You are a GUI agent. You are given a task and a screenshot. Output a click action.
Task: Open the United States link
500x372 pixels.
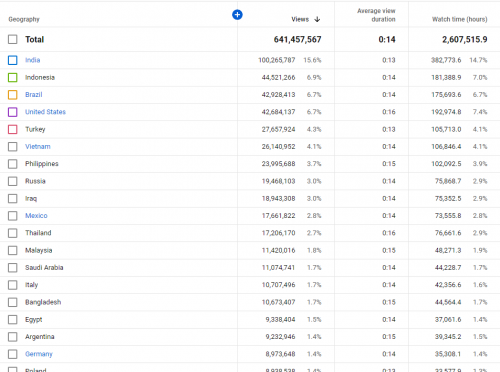point(45,112)
